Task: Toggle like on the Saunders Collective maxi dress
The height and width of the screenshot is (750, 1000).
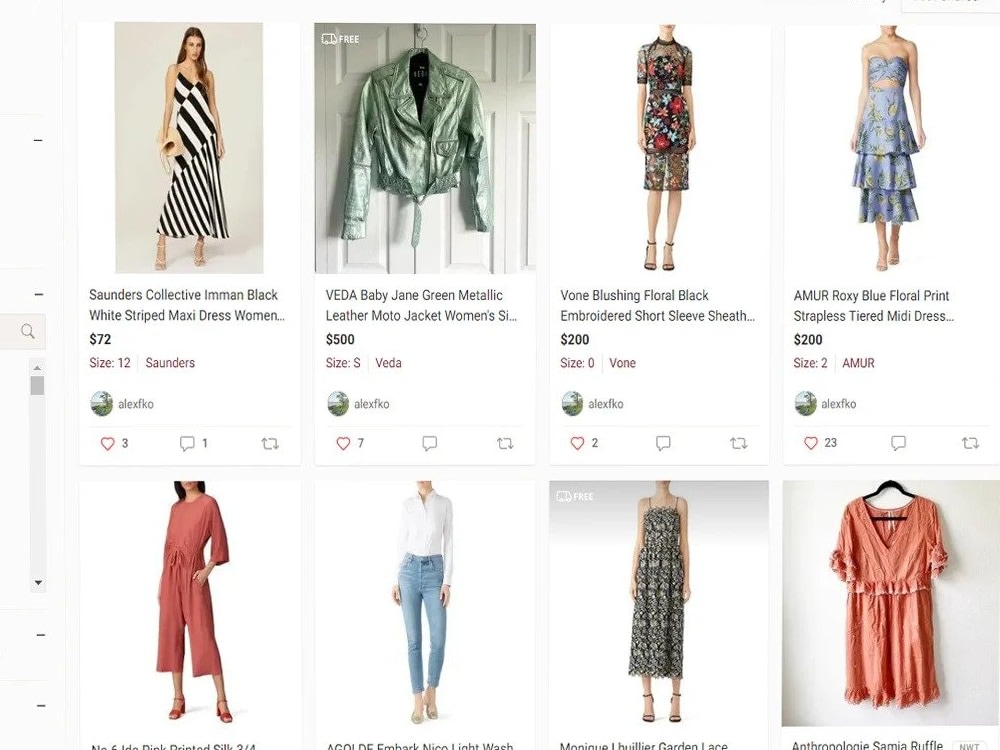Action: [107, 443]
